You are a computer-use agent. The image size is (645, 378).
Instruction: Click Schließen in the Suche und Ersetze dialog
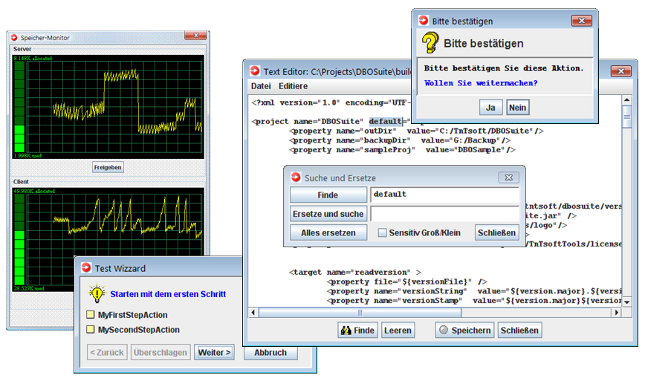(x=497, y=233)
